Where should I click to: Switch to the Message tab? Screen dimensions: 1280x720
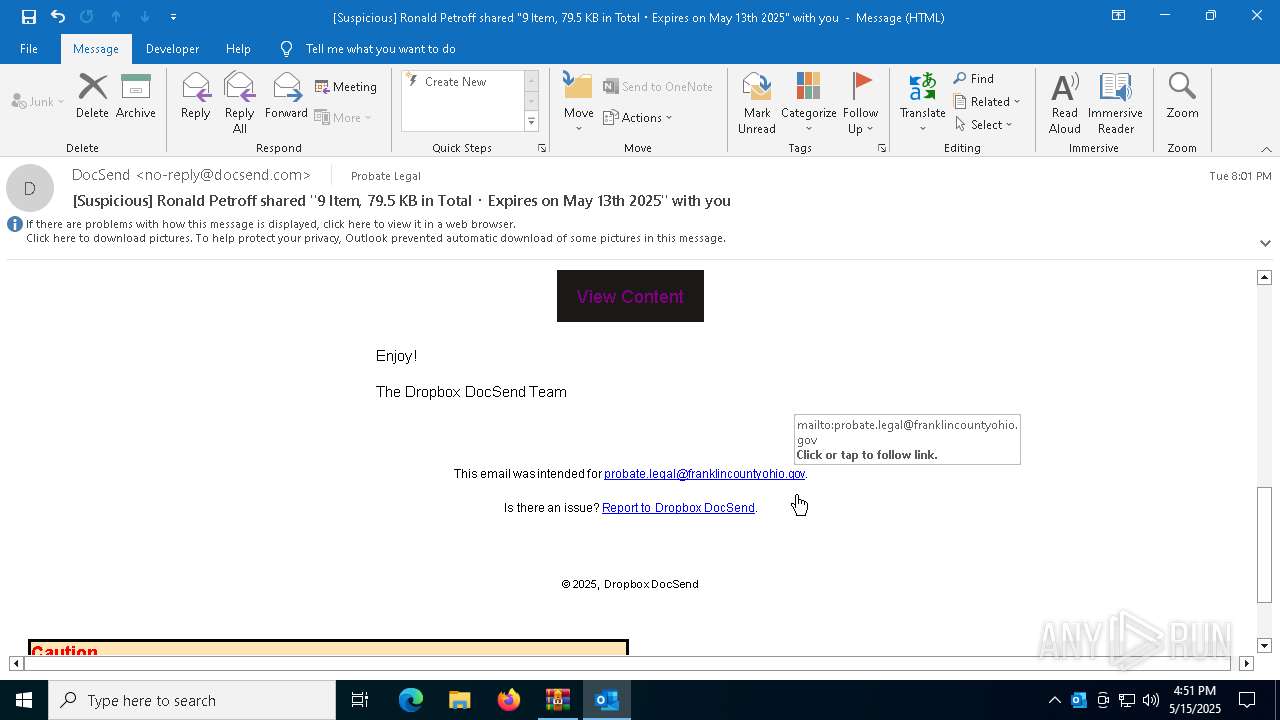tap(96, 49)
